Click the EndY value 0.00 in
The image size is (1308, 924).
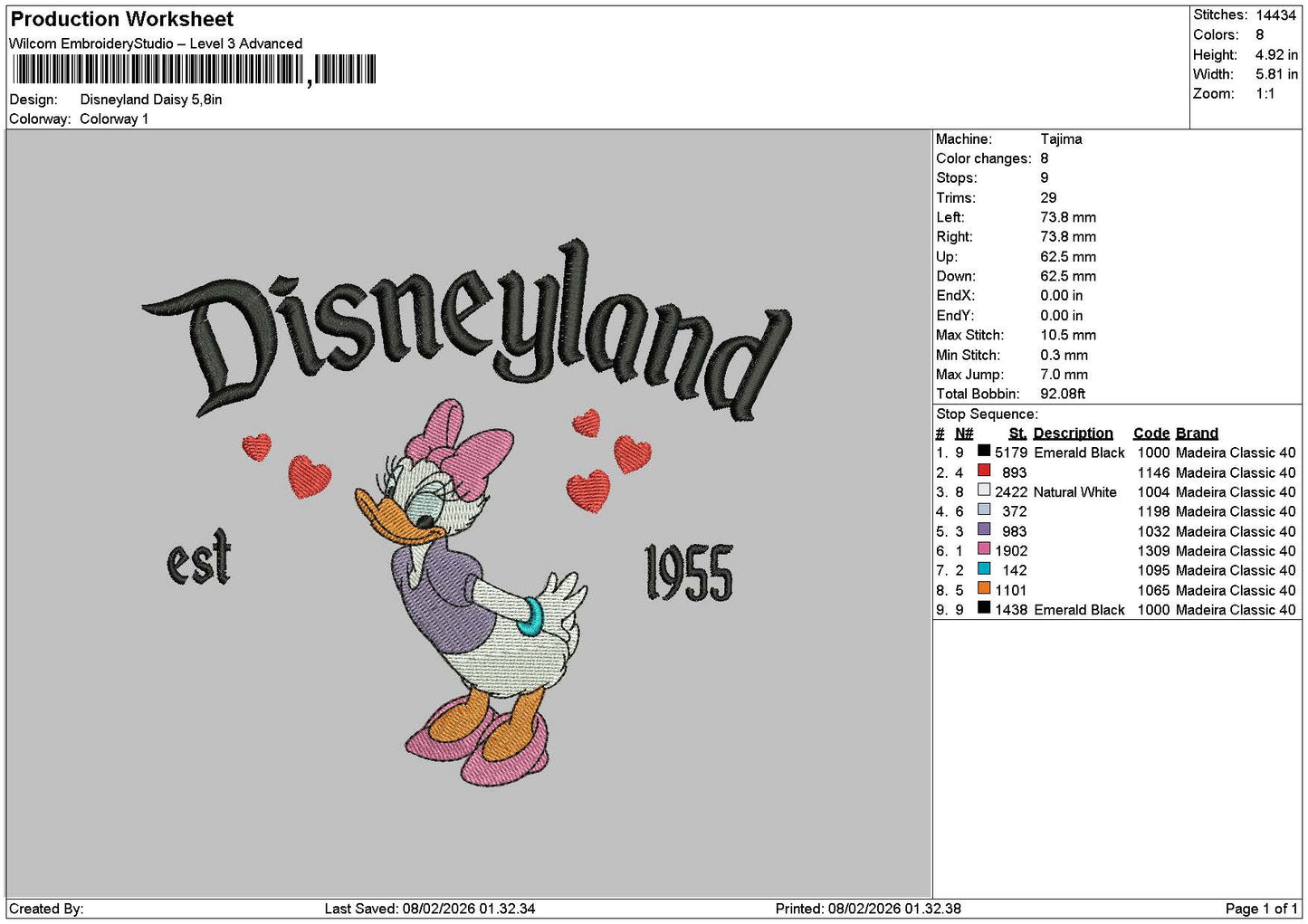(1062, 316)
